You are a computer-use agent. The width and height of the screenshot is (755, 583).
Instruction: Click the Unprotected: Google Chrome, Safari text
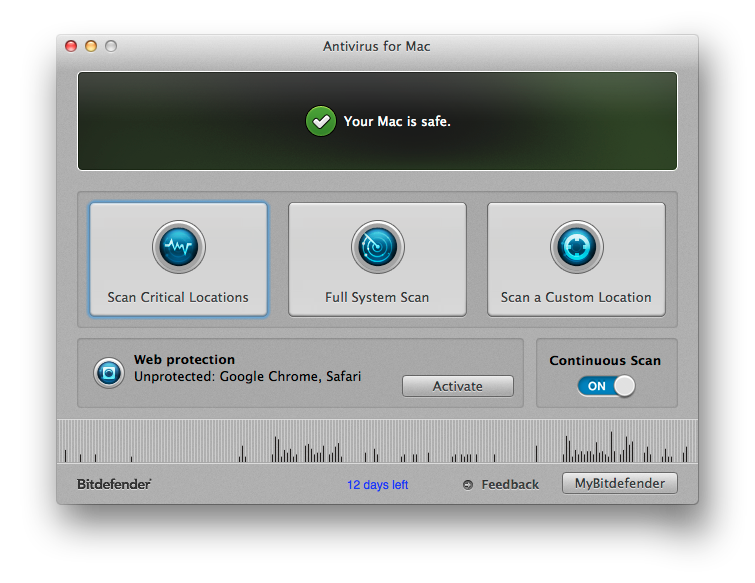pos(247,376)
